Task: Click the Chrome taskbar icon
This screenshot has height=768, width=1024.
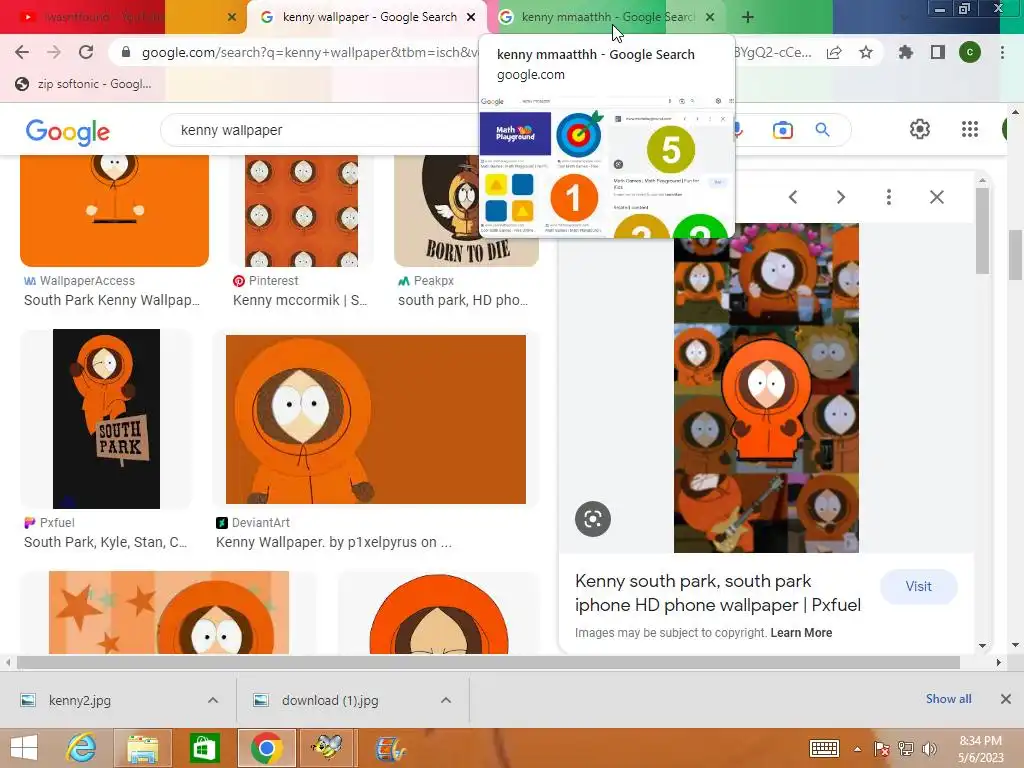Action: (x=266, y=748)
